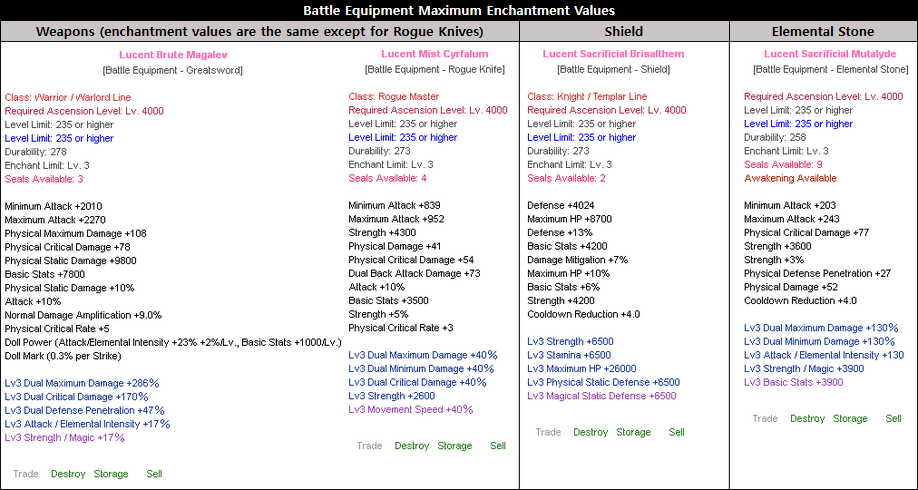Click Awakening Available on the Elemental Stone
The width and height of the screenshot is (918, 490).
[790, 178]
